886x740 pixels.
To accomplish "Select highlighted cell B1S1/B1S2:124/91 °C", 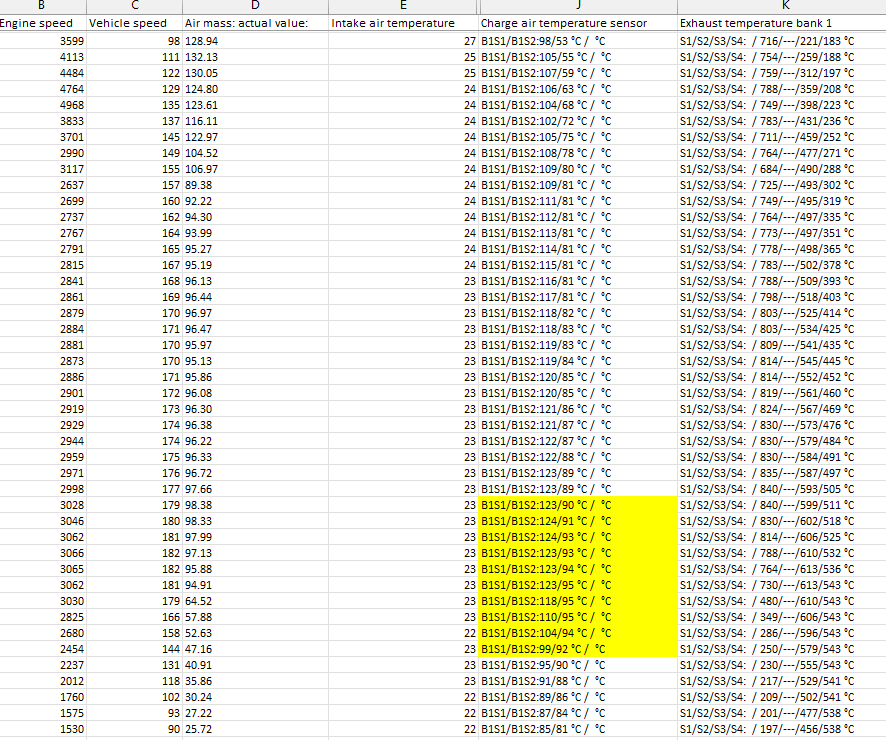I will 578,521.
